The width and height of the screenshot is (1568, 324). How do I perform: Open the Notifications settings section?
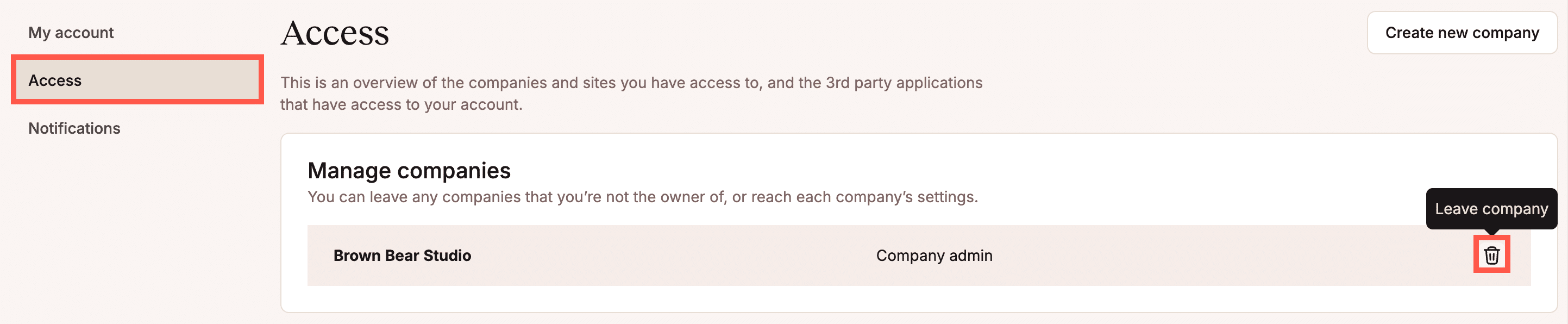(x=74, y=128)
